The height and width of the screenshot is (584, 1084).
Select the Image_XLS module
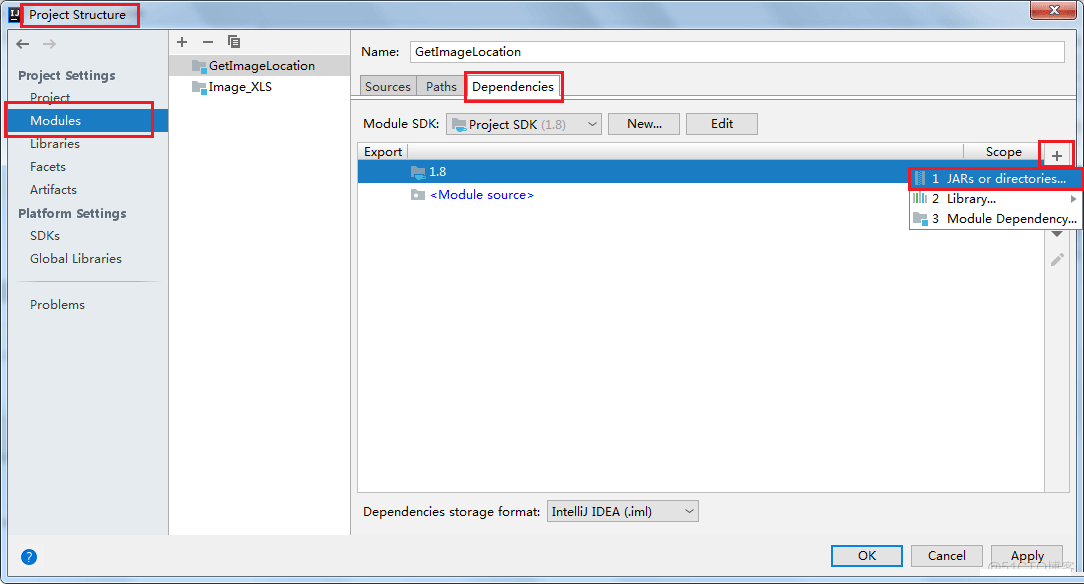coord(260,86)
